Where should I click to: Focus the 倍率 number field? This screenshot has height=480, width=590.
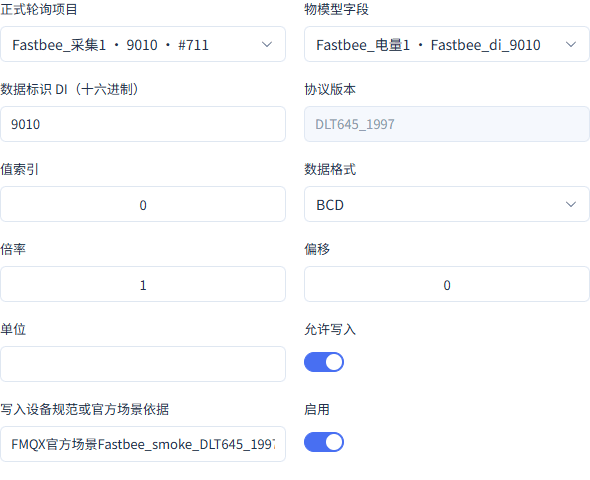(x=143, y=284)
